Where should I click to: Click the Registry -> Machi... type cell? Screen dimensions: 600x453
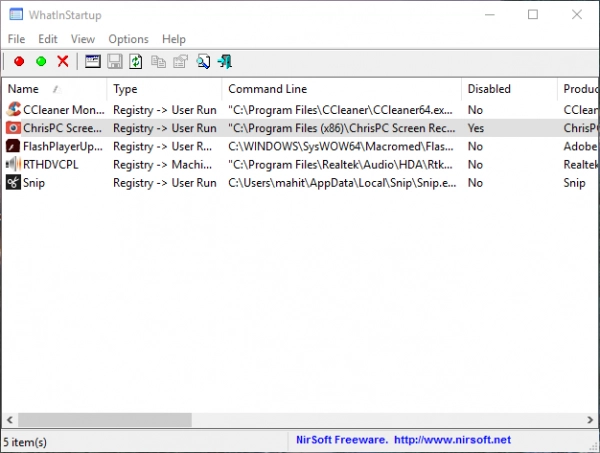(x=162, y=165)
